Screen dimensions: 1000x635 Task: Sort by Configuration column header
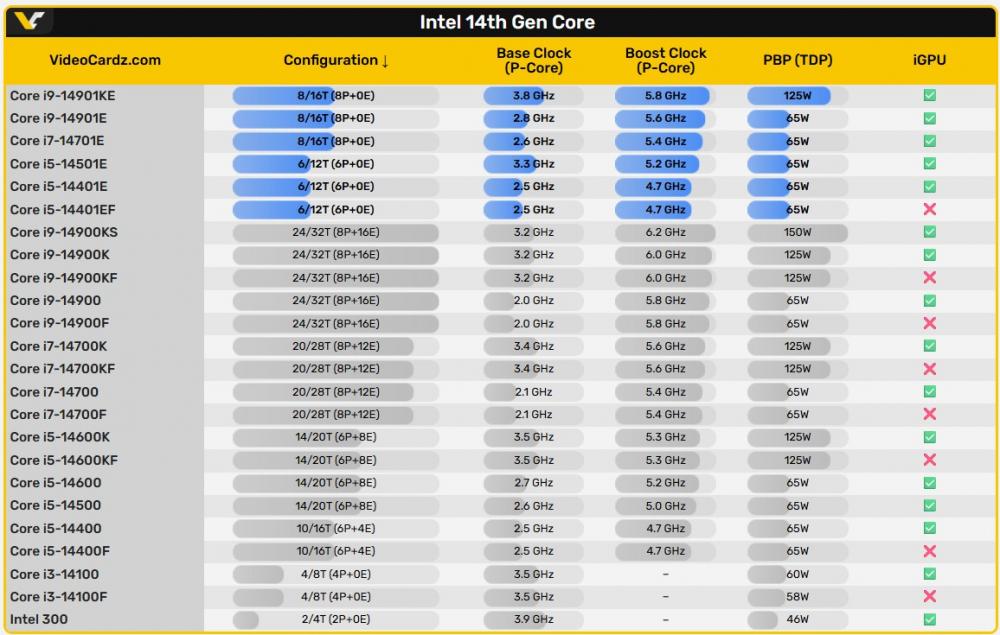point(336,60)
